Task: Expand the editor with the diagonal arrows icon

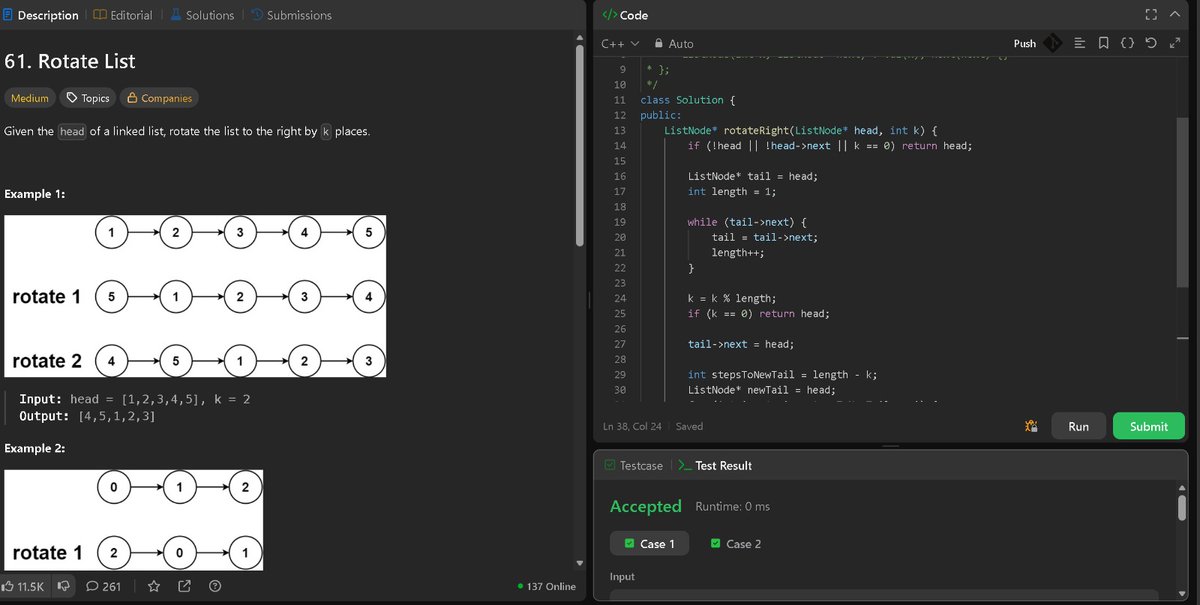Action: pos(1175,43)
